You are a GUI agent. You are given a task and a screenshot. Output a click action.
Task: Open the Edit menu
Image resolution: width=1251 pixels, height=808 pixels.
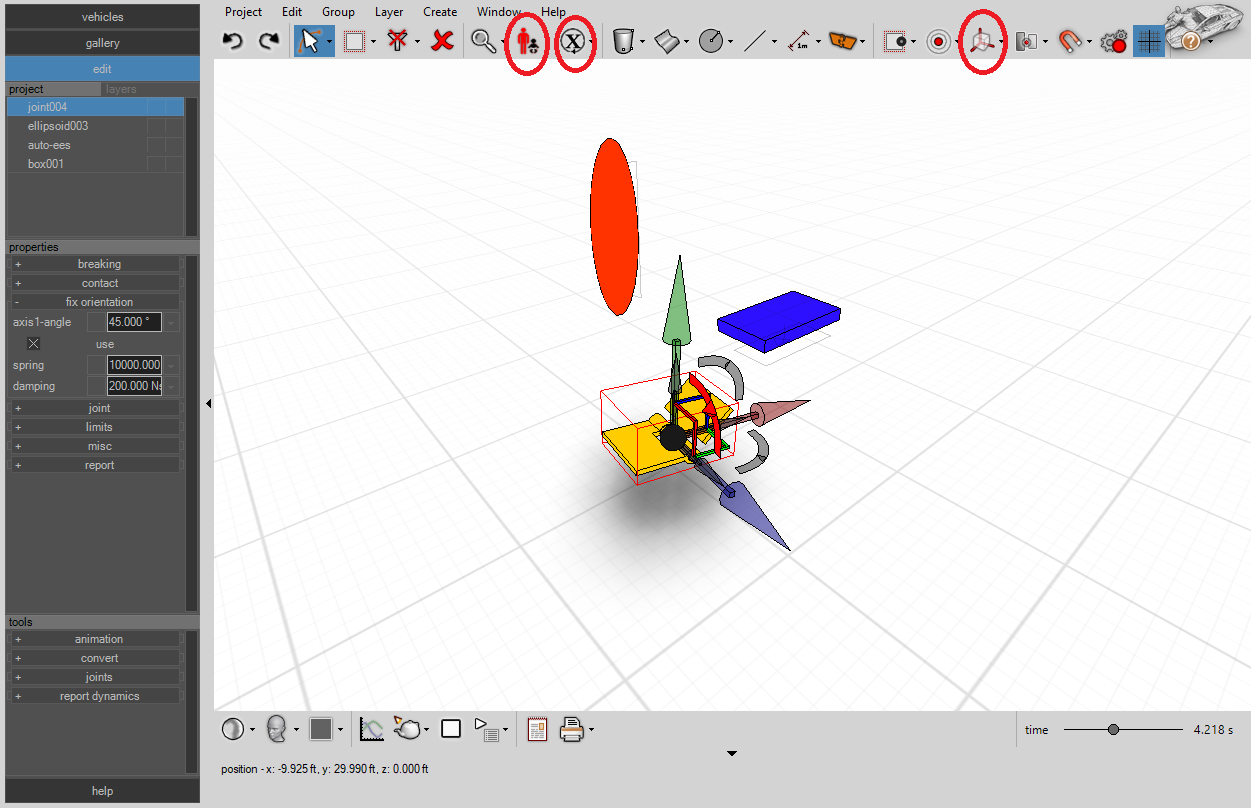click(292, 12)
